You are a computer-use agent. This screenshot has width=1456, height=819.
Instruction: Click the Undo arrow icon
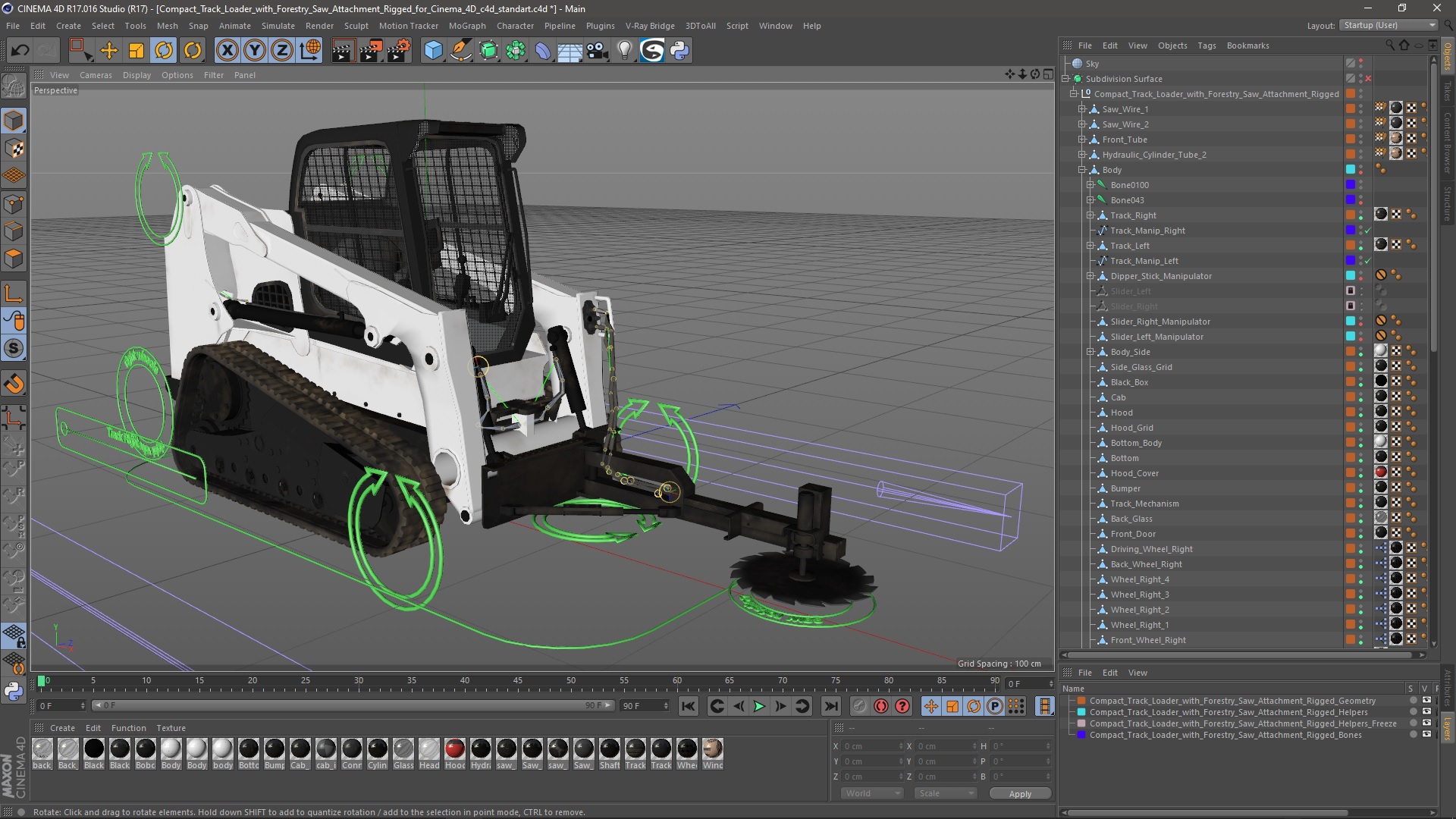pyautogui.click(x=20, y=51)
